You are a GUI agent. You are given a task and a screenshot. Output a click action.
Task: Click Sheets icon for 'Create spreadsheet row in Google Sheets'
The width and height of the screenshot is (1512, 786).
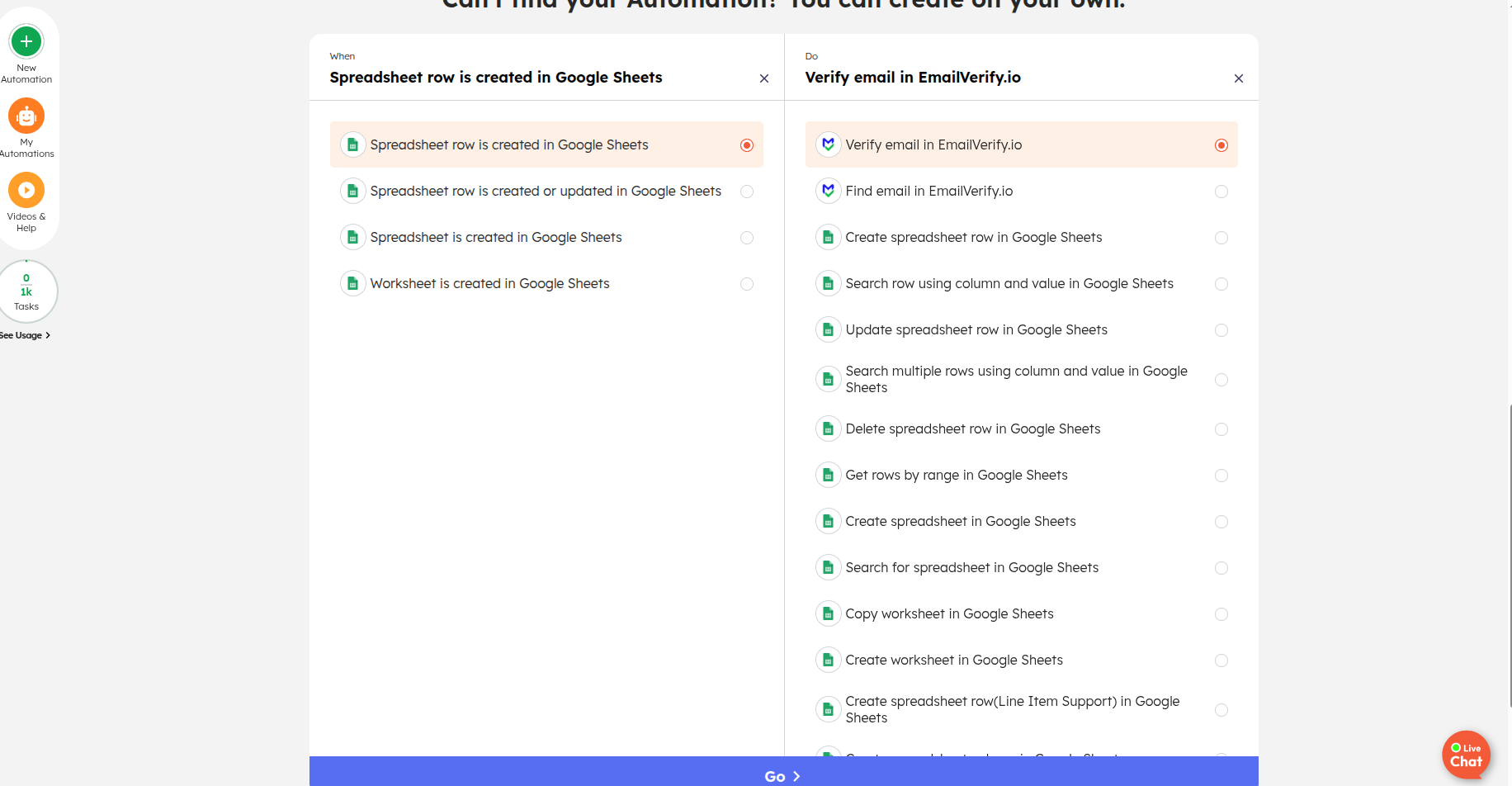(x=829, y=238)
